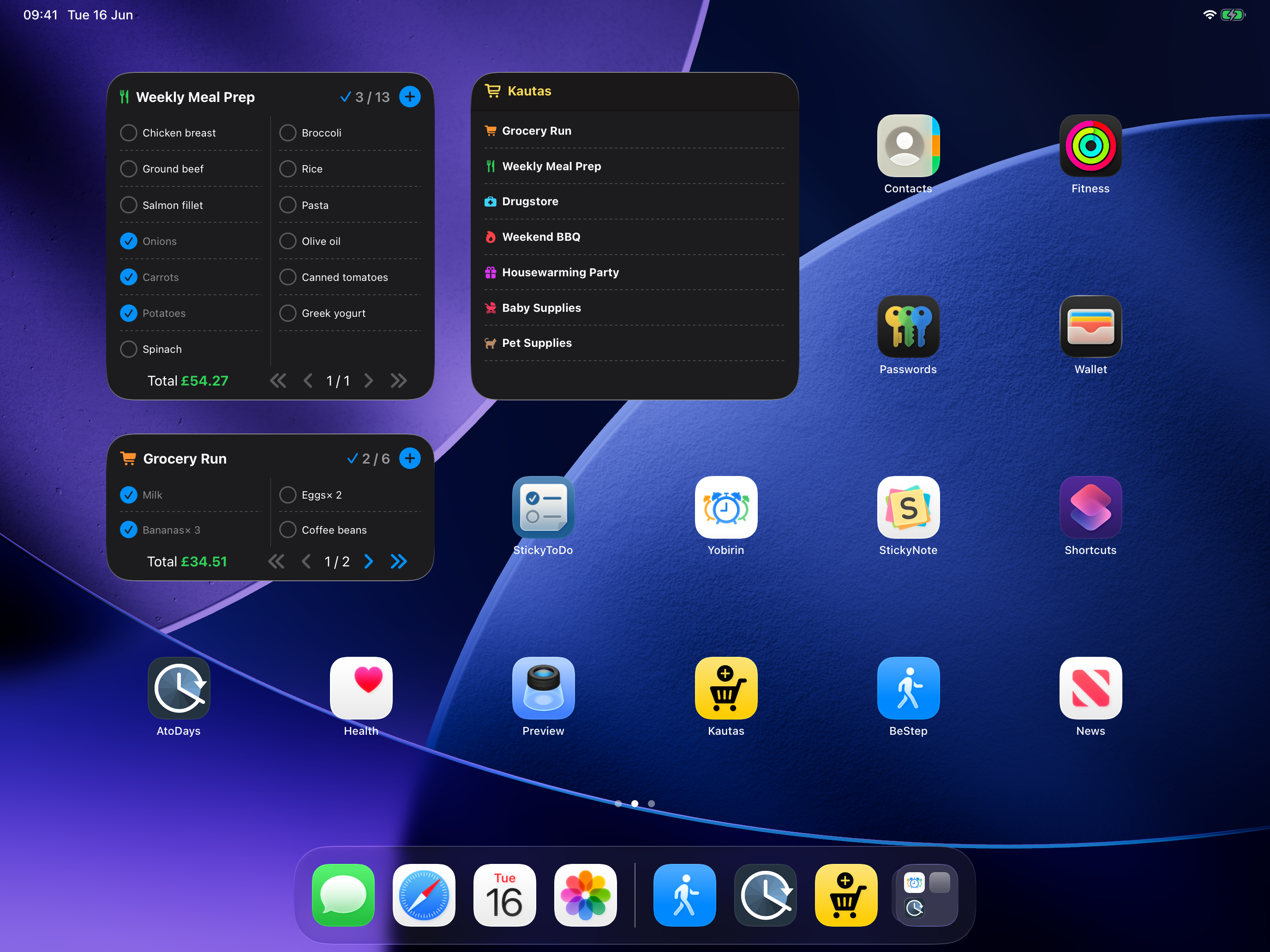Screen dimensions: 1270x952
Task: Open the Kautas app on home screen
Action: click(726, 688)
